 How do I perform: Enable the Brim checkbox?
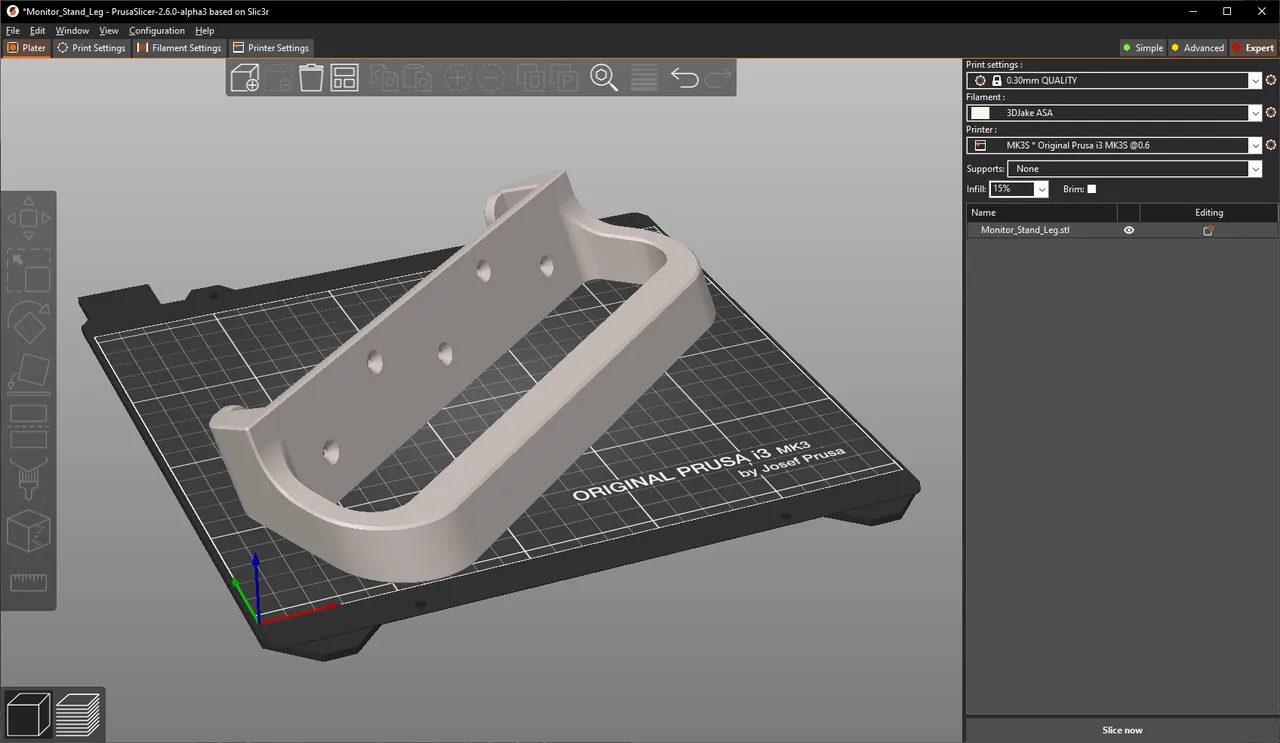point(1092,188)
